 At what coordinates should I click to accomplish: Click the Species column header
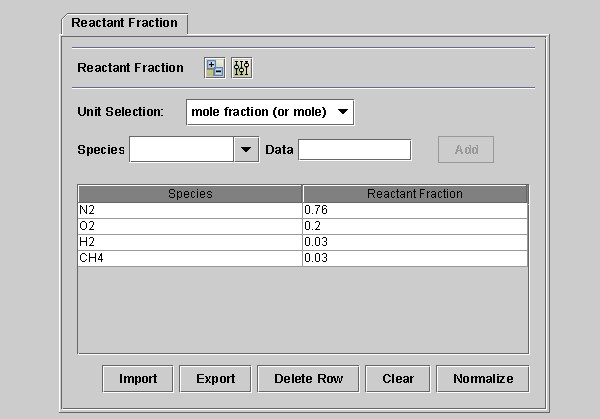point(190,194)
